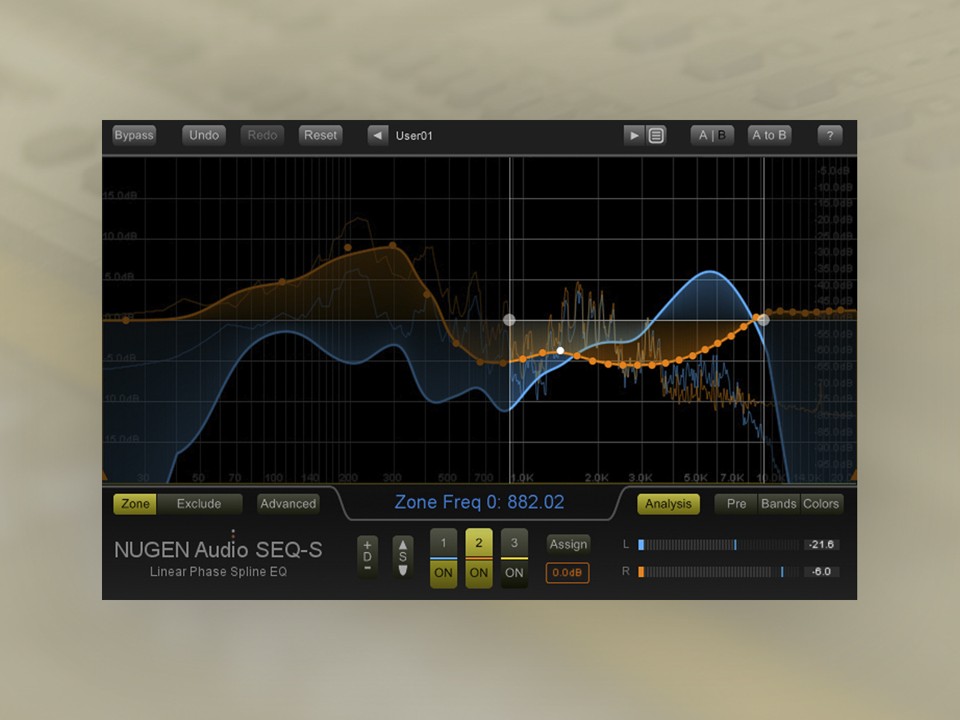Select EQ curve 2
This screenshot has width=960, height=720.
[479, 543]
